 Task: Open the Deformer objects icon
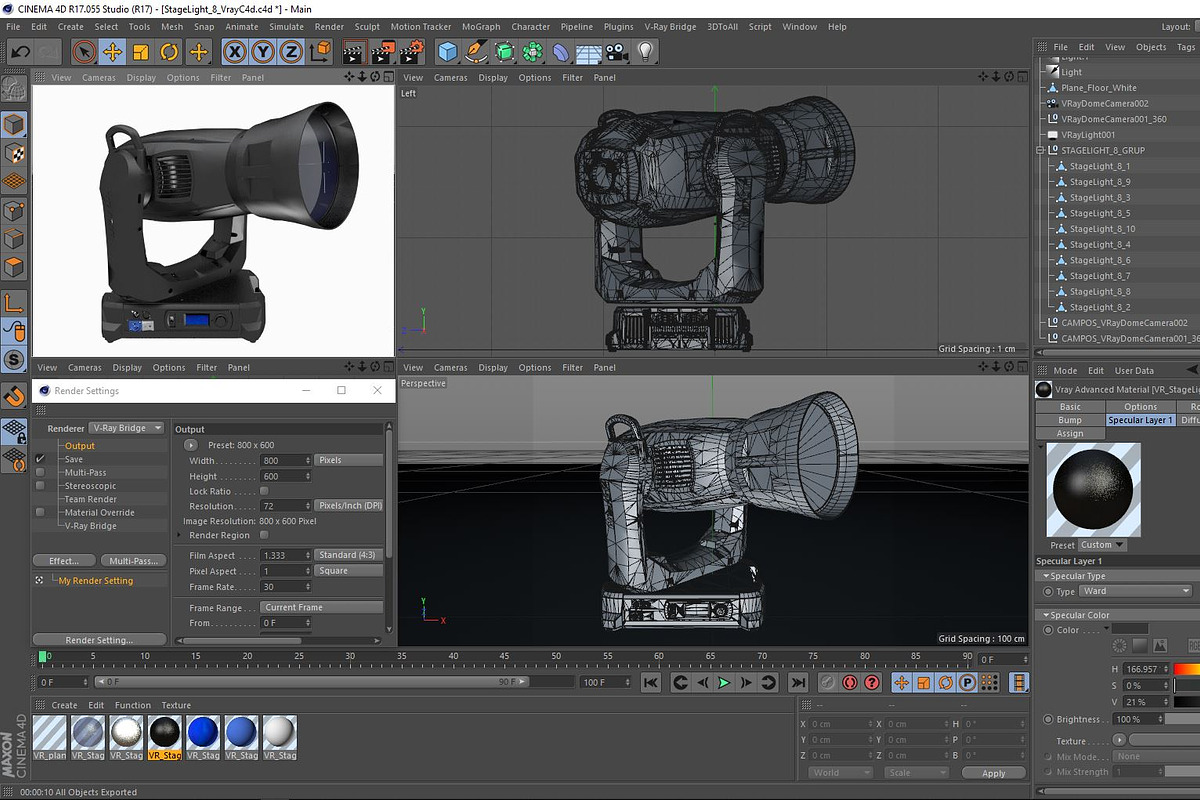point(561,52)
